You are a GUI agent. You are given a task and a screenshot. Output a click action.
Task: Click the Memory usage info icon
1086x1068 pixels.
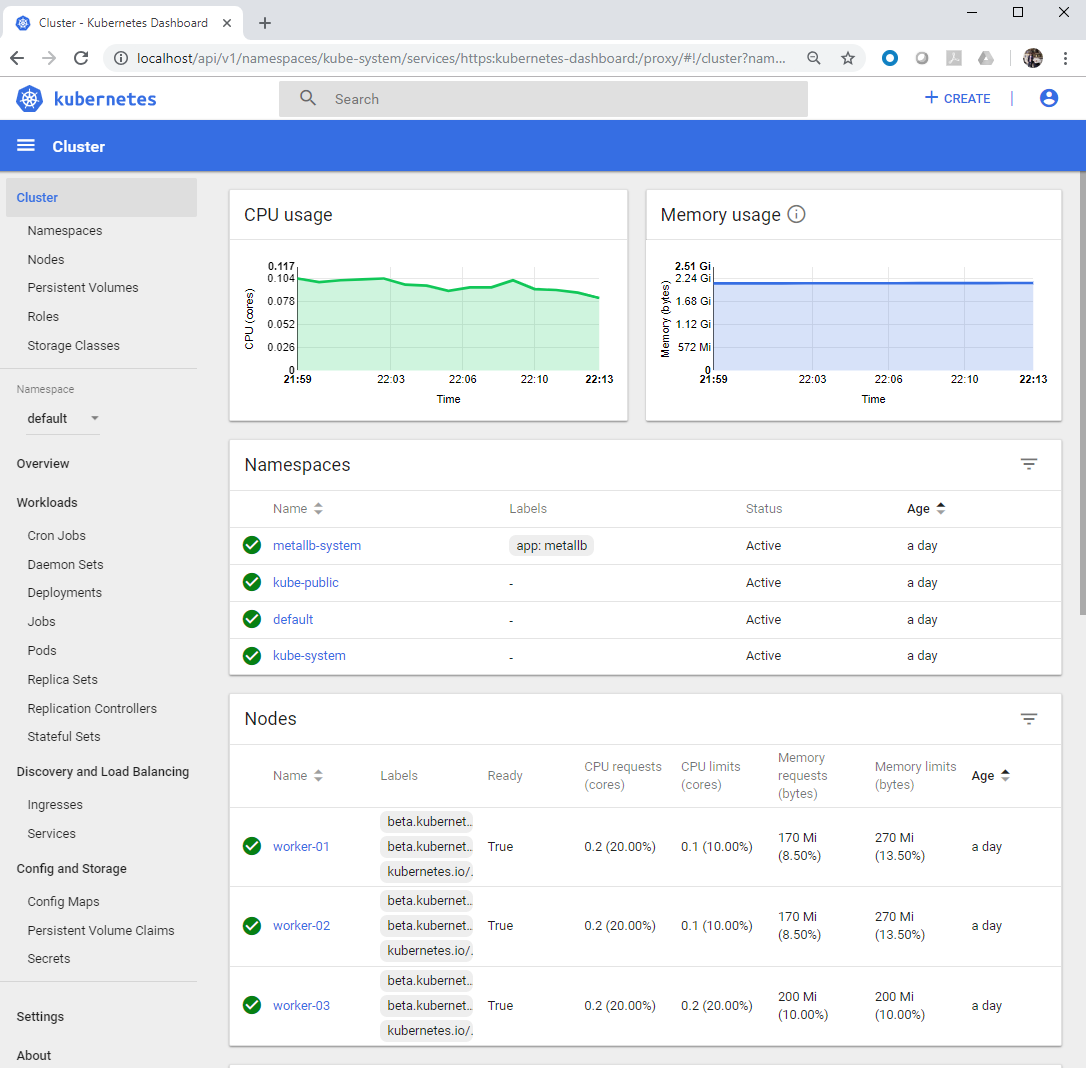[796, 214]
